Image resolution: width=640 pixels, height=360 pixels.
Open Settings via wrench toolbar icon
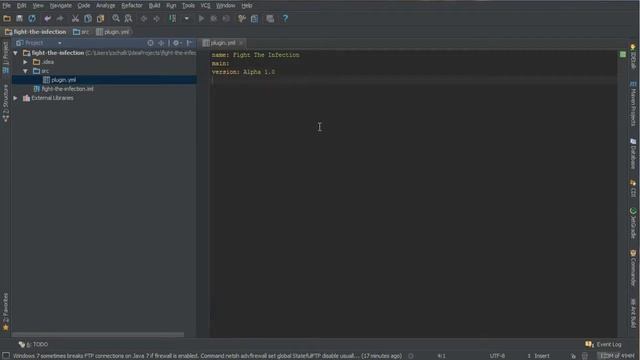(242, 18)
